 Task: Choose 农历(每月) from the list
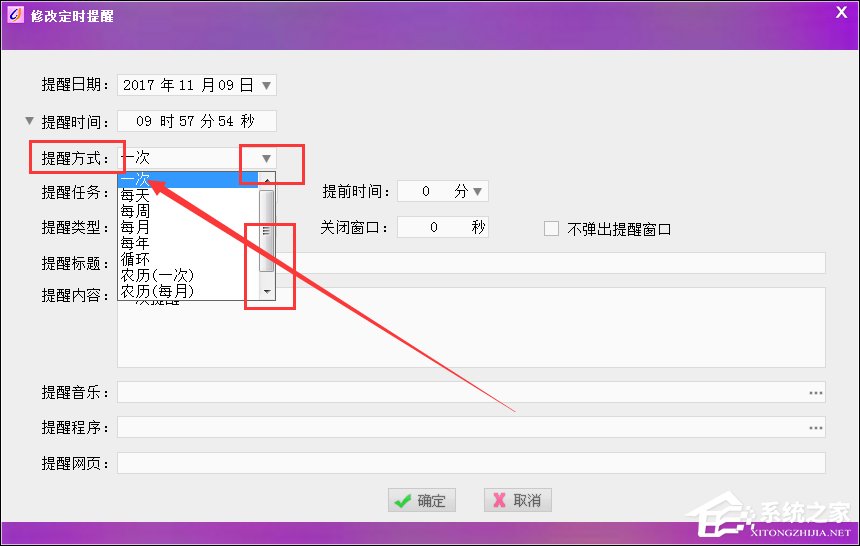click(187, 291)
